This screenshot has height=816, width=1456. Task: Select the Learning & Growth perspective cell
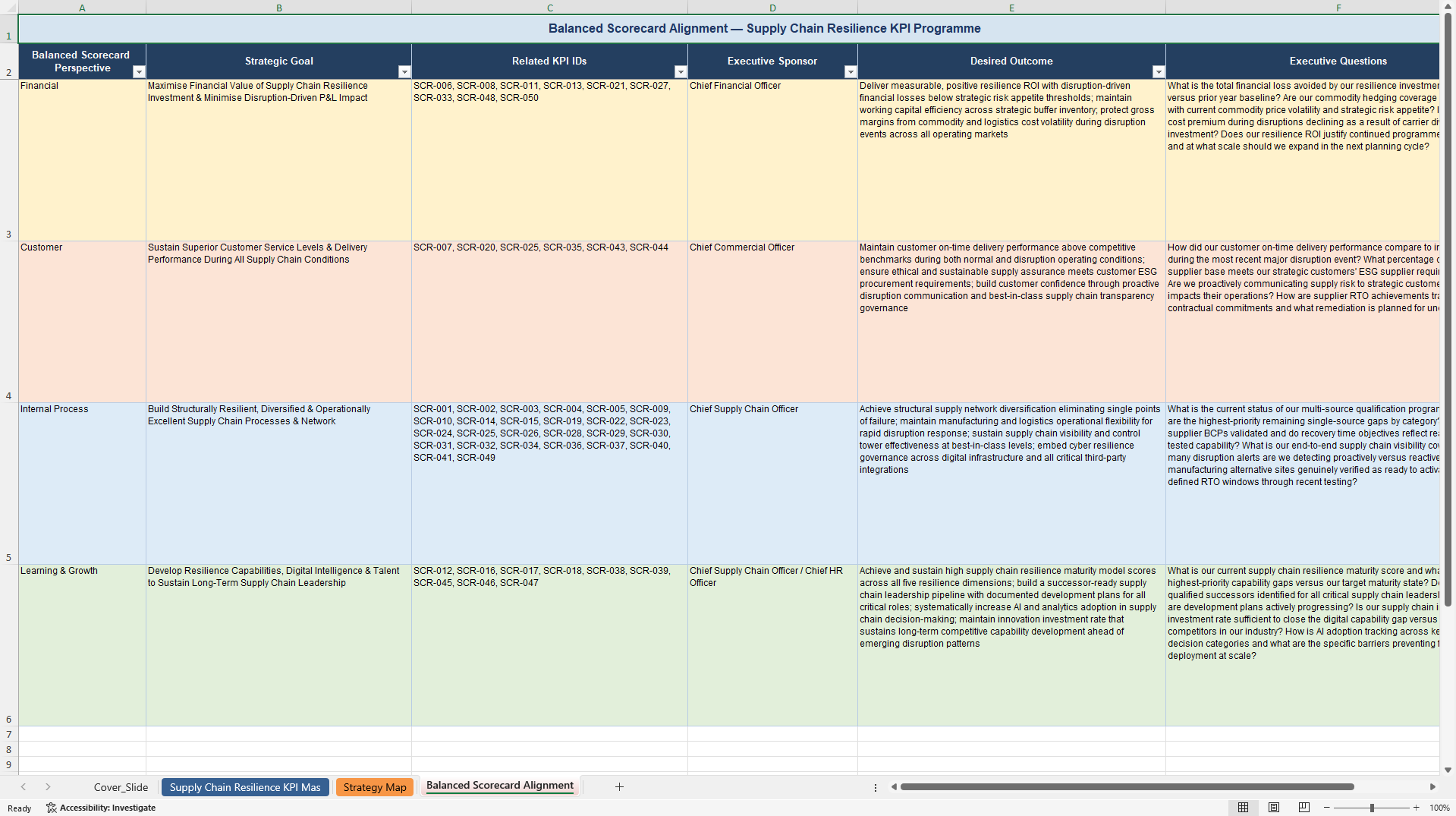point(82,645)
